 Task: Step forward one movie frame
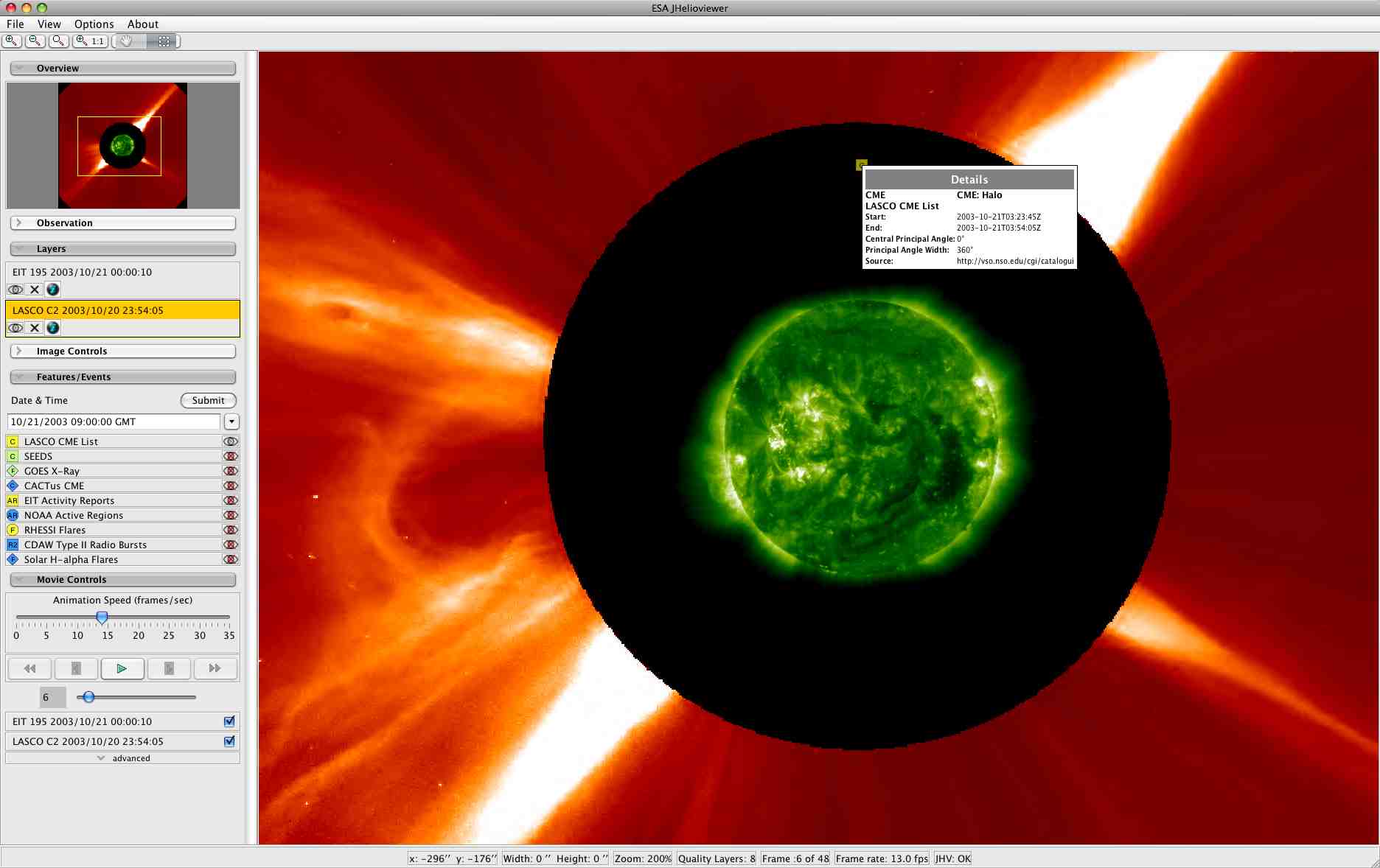point(169,668)
